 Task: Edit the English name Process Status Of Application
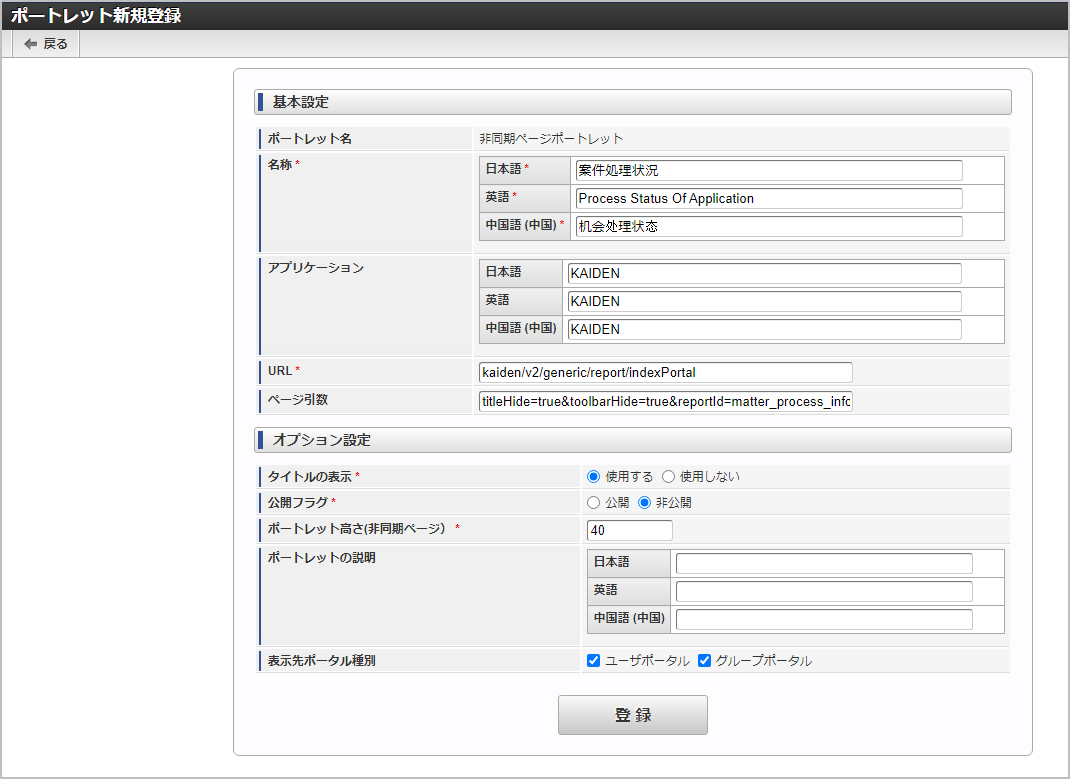pyautogui.click(x=768, y=199)
